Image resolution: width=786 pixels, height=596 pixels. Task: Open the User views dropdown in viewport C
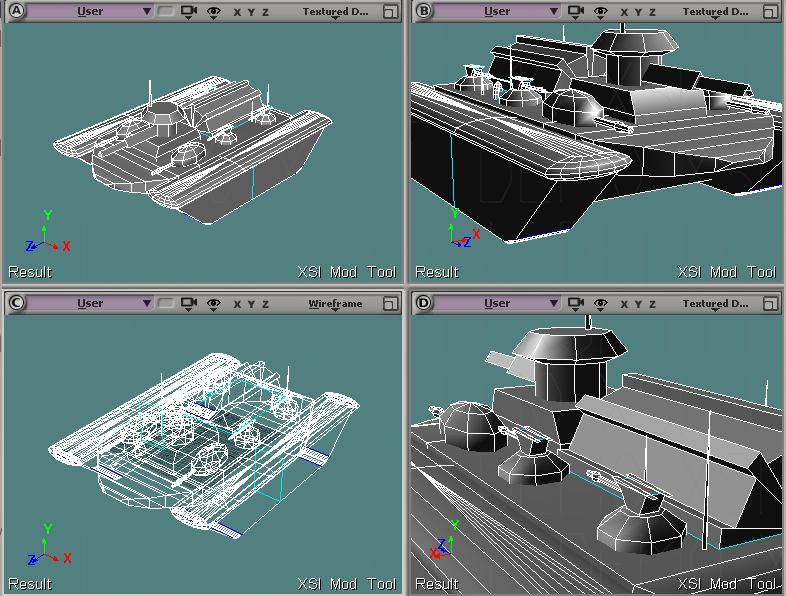click(90, 303)
